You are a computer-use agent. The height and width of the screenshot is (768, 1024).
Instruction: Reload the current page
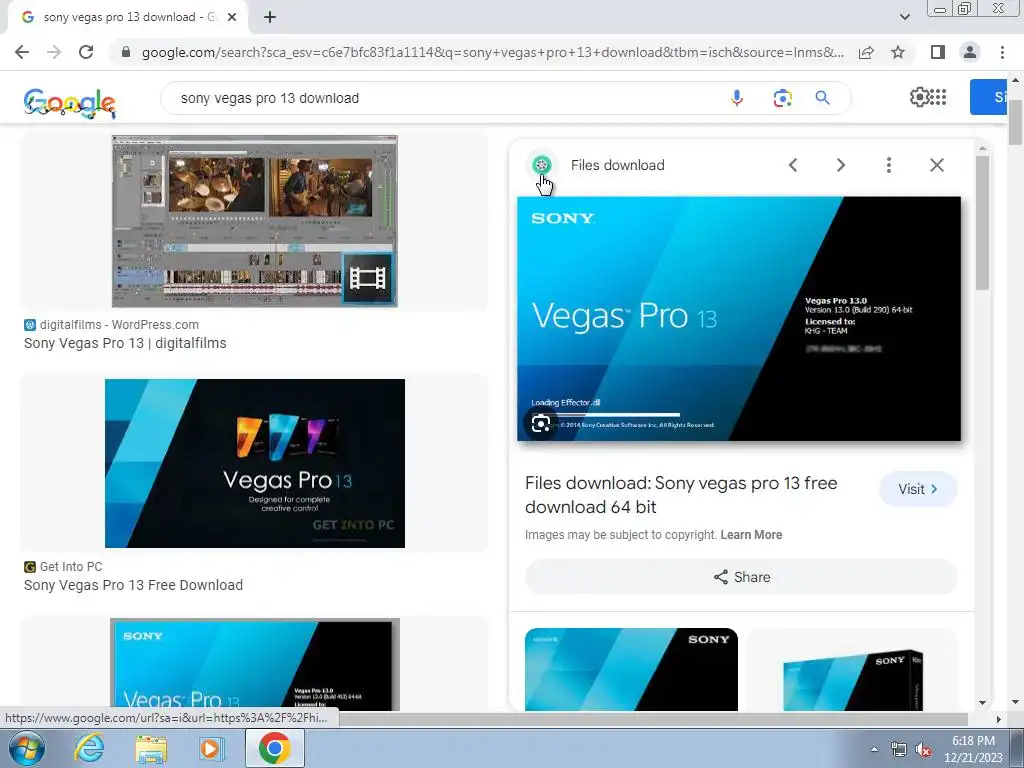86,52
